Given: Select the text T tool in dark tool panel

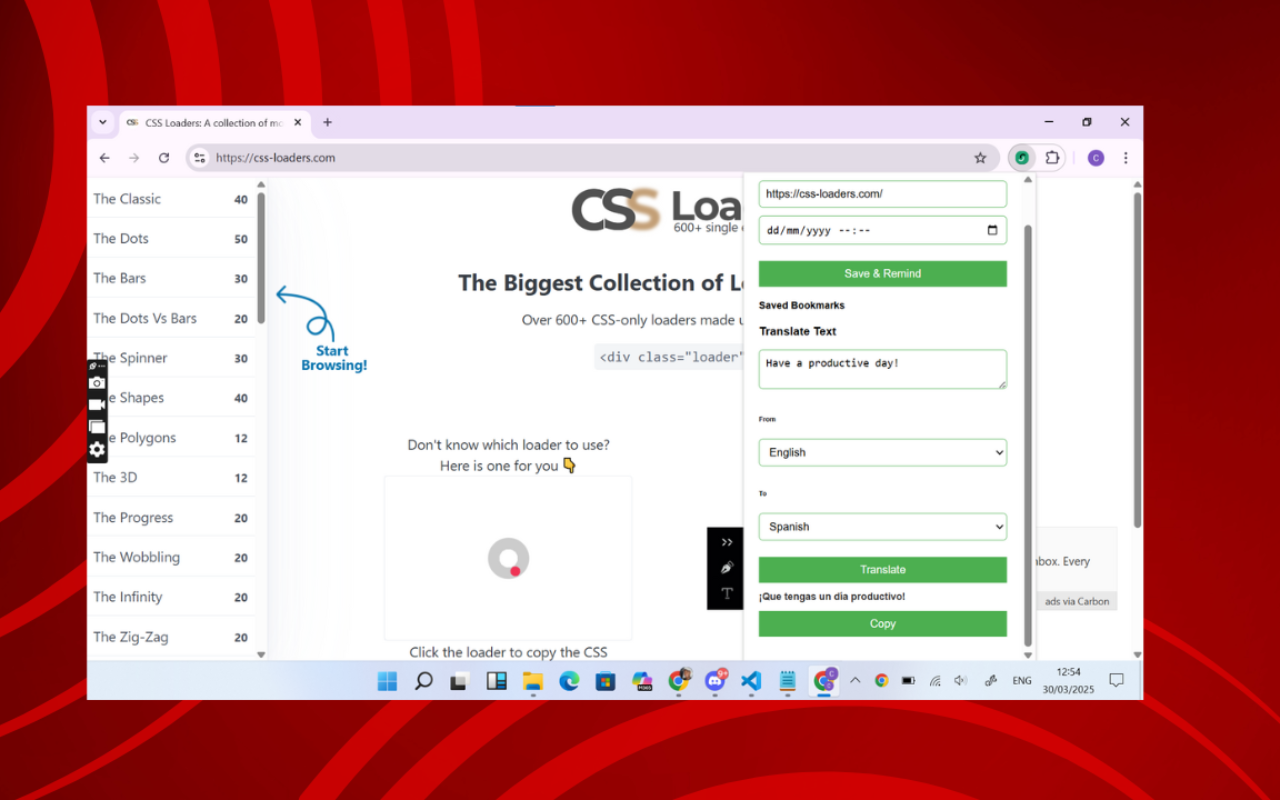Looking at the screenshot, I should click(727, 594).
